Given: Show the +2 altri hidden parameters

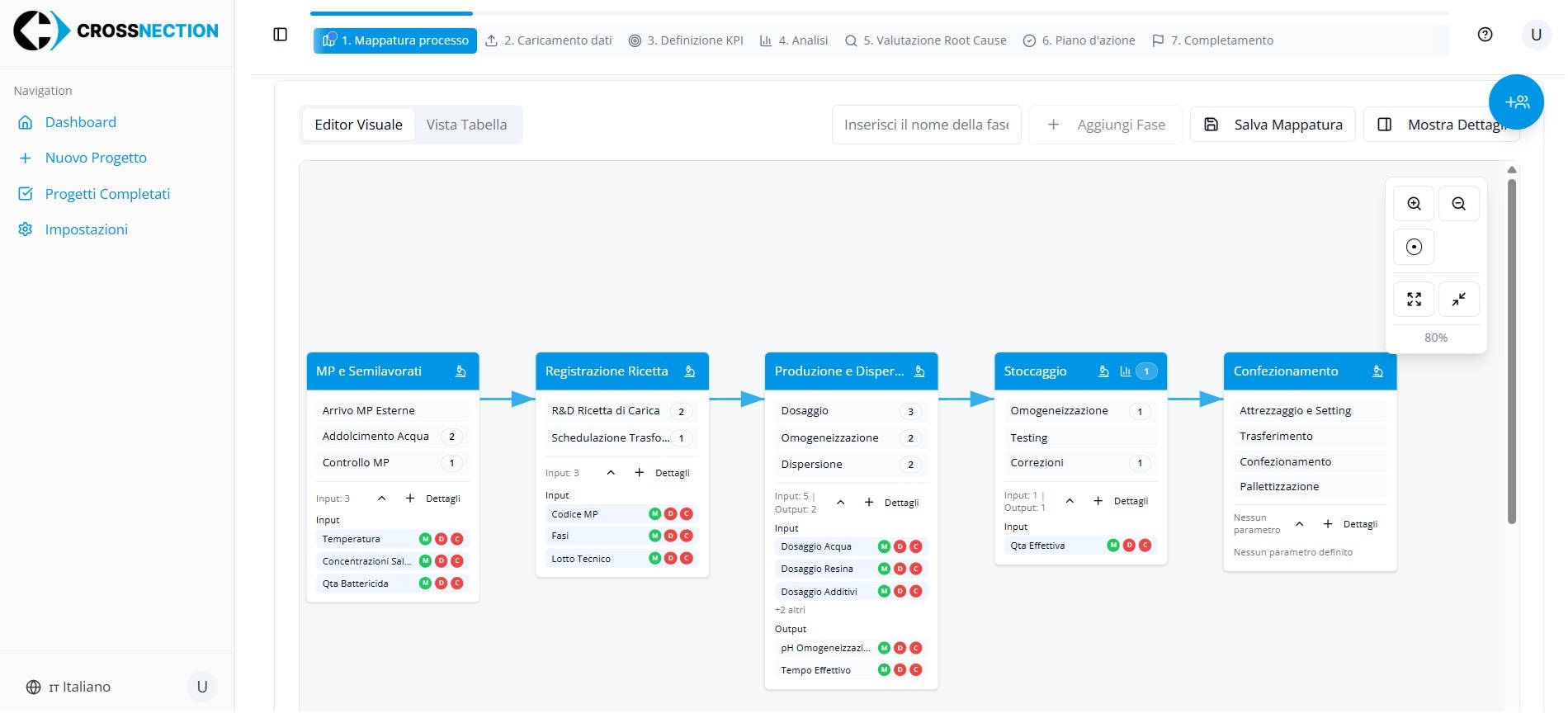Looking at the screenshot, I should (x=790, y=610).
